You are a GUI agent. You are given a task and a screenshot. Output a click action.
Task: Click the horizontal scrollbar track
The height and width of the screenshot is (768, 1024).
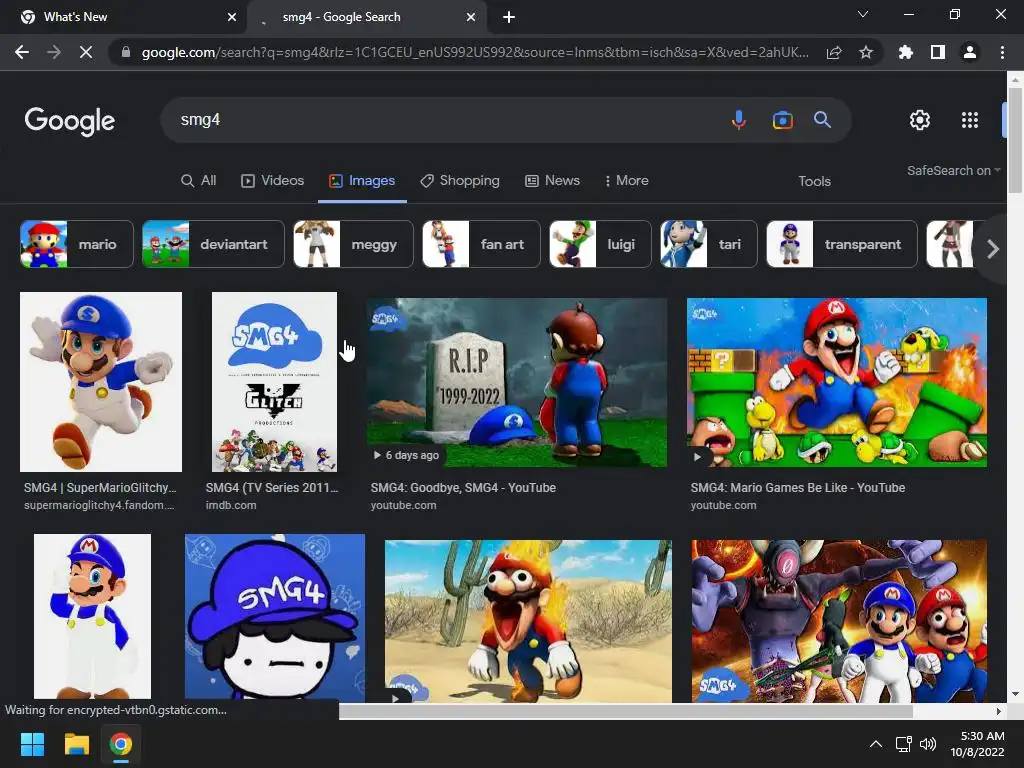(x=626, y=711)
